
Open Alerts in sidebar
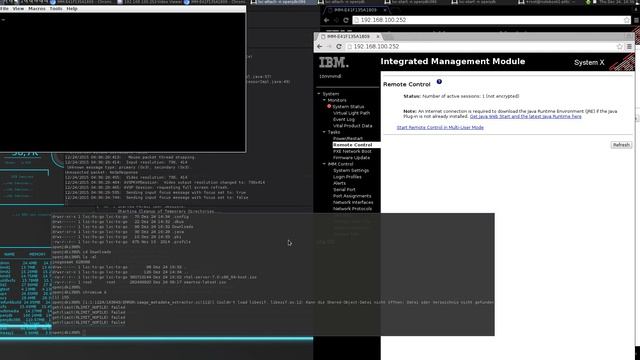pos(339,183)
